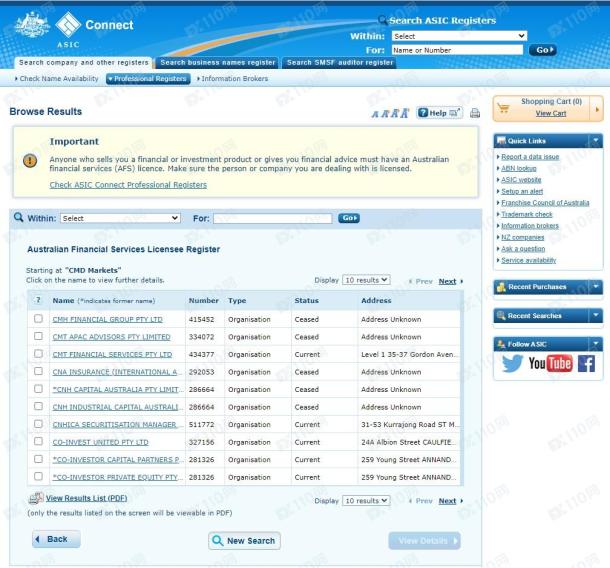Tick checkbox for *CO-INVESTOR CAPITAL PARTNERS row
610x568 pixels.
pos(38,459)
